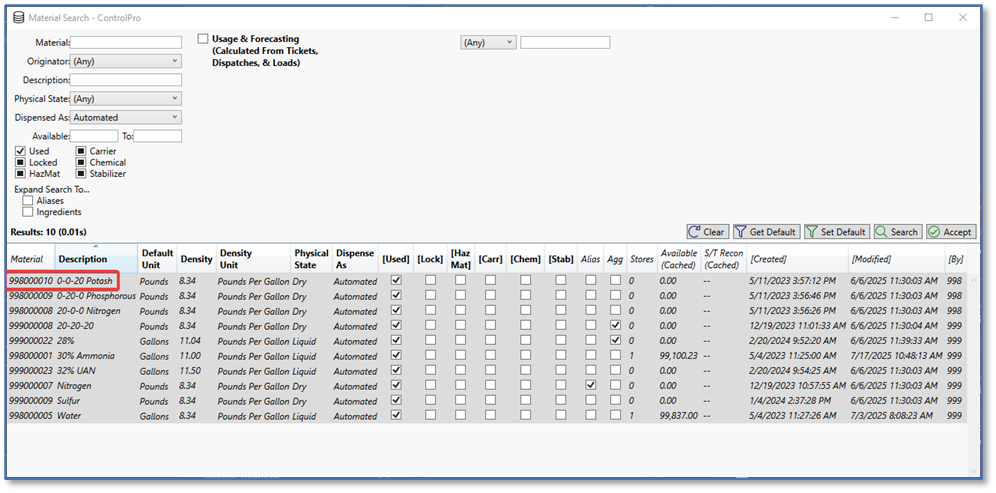Click the ControlPro database icon in title bar
The width and height of the screenshot is (996, 493).
[18, 17]
